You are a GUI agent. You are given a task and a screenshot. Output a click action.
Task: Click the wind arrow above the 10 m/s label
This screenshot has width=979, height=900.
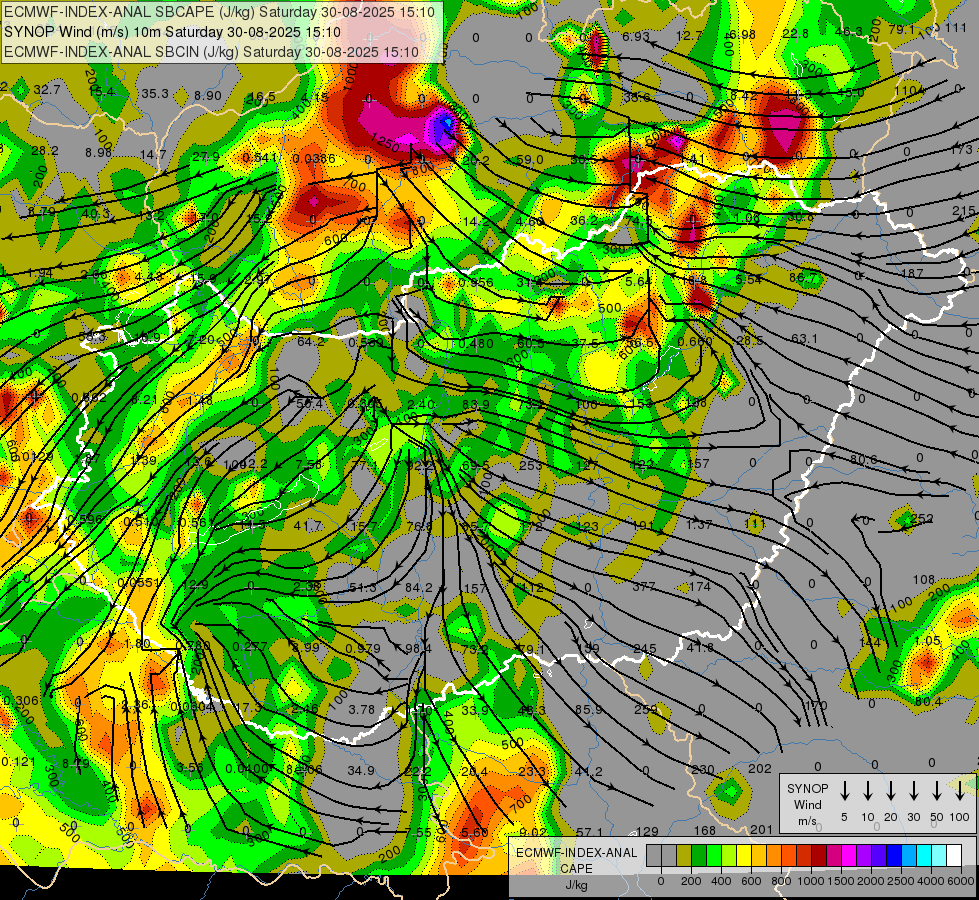867,791
